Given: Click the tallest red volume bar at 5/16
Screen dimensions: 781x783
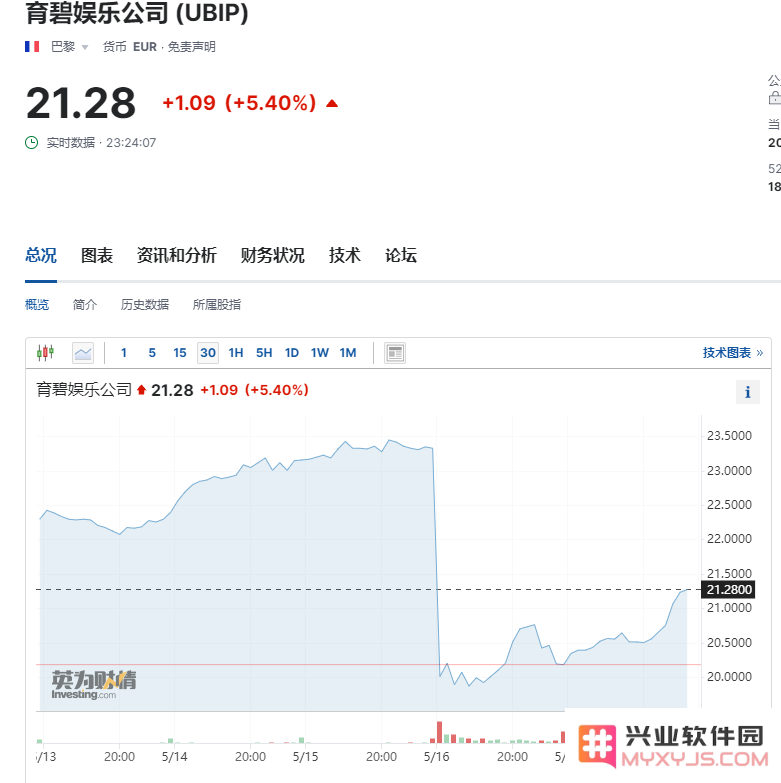Looking at the screenshot, I should click(x=439, y=732).
